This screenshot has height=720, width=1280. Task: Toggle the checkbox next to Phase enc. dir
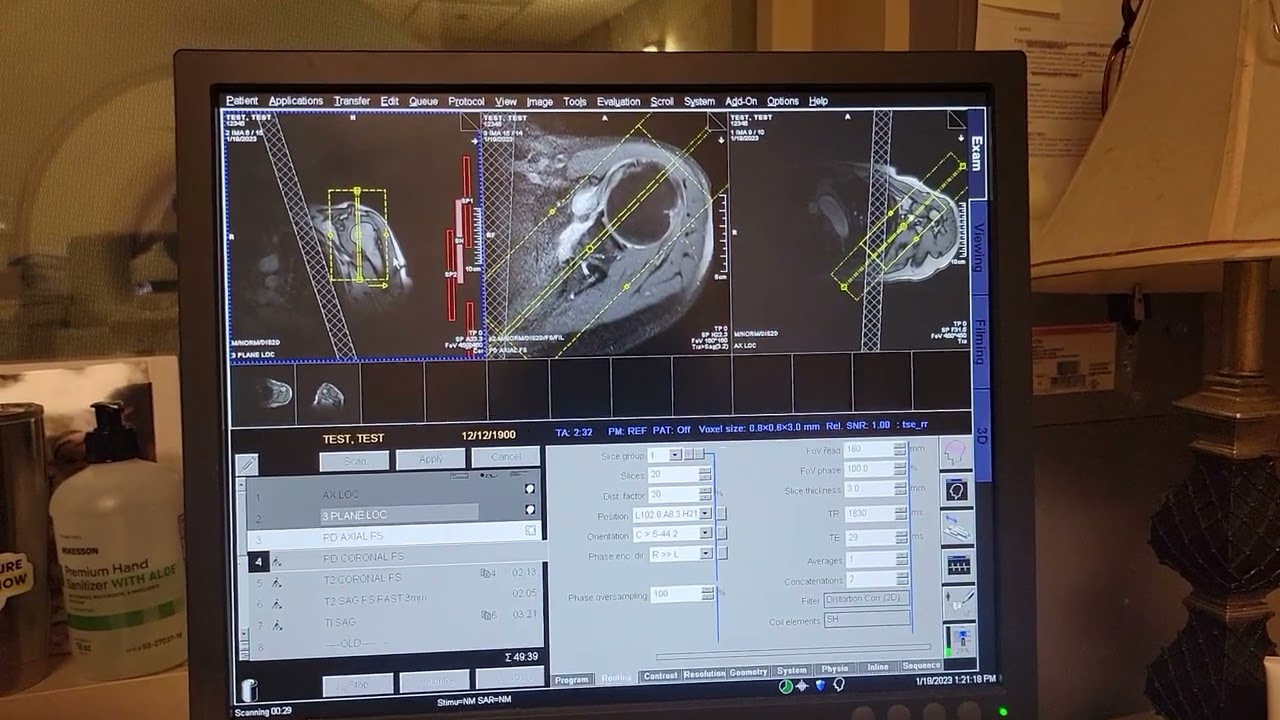pyautogui.click(x=722, y=553)
